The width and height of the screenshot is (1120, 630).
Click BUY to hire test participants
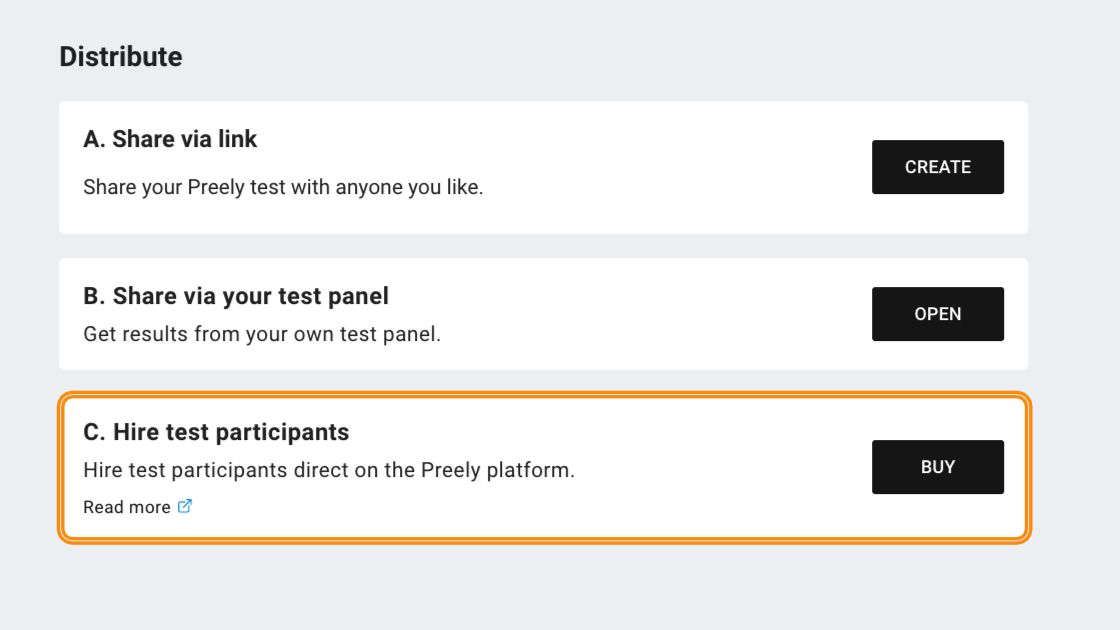tap(937, 467)
